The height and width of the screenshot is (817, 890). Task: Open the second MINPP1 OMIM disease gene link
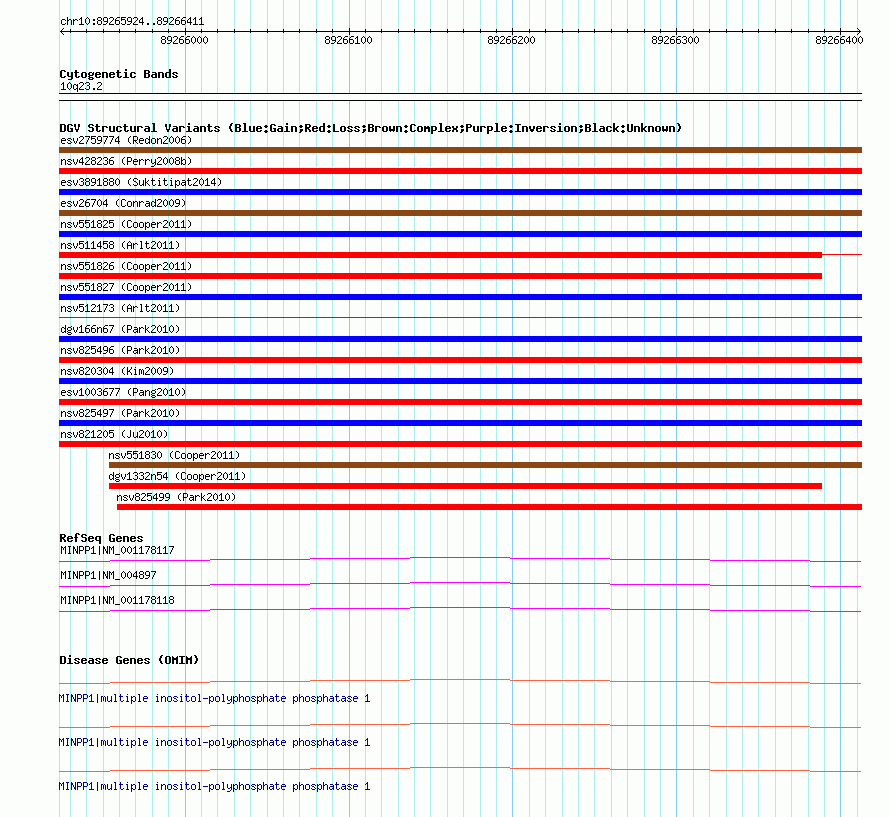point(214,743)
